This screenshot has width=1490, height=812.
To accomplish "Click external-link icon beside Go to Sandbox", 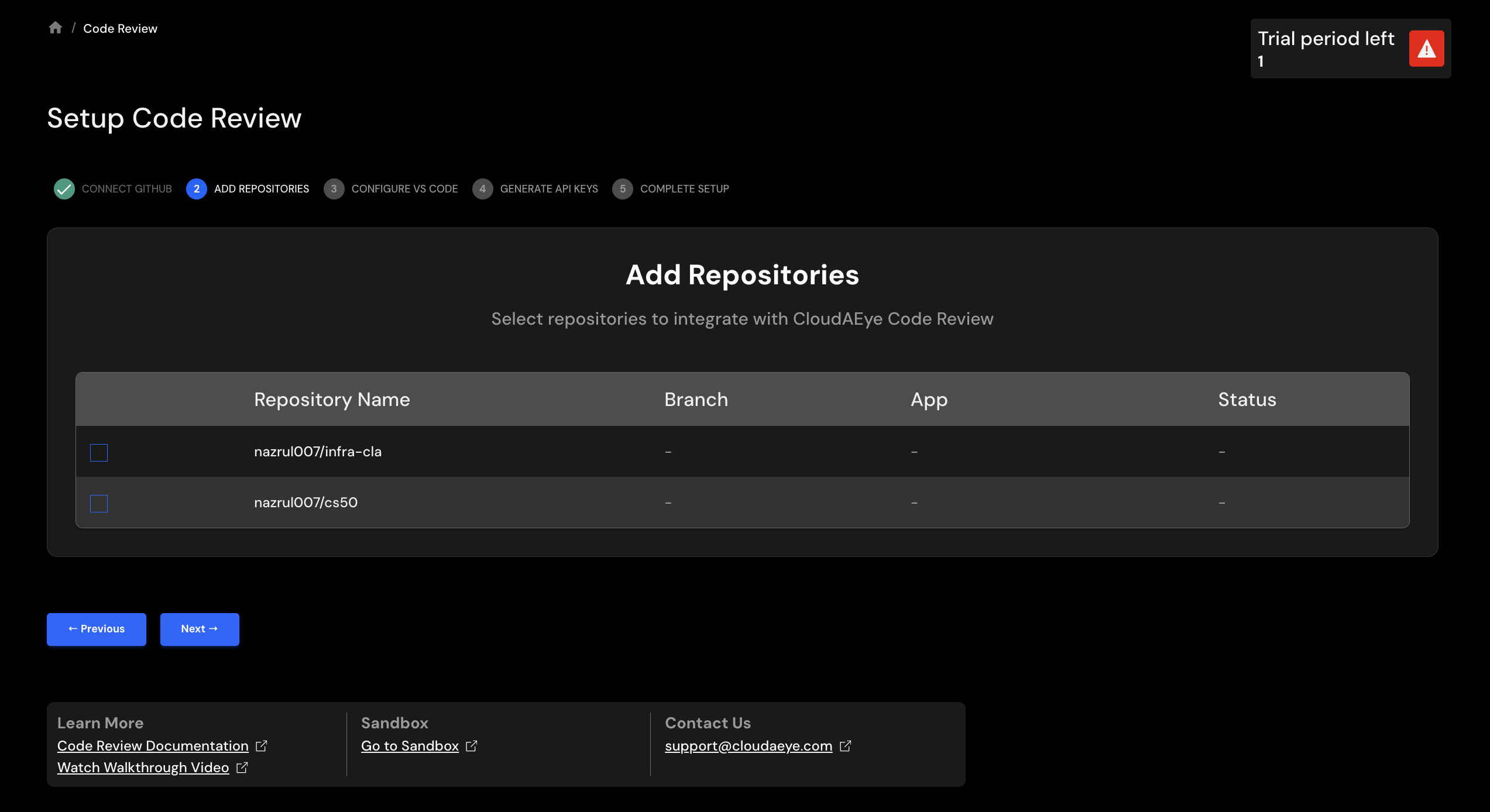I will (x=471, y=746).
